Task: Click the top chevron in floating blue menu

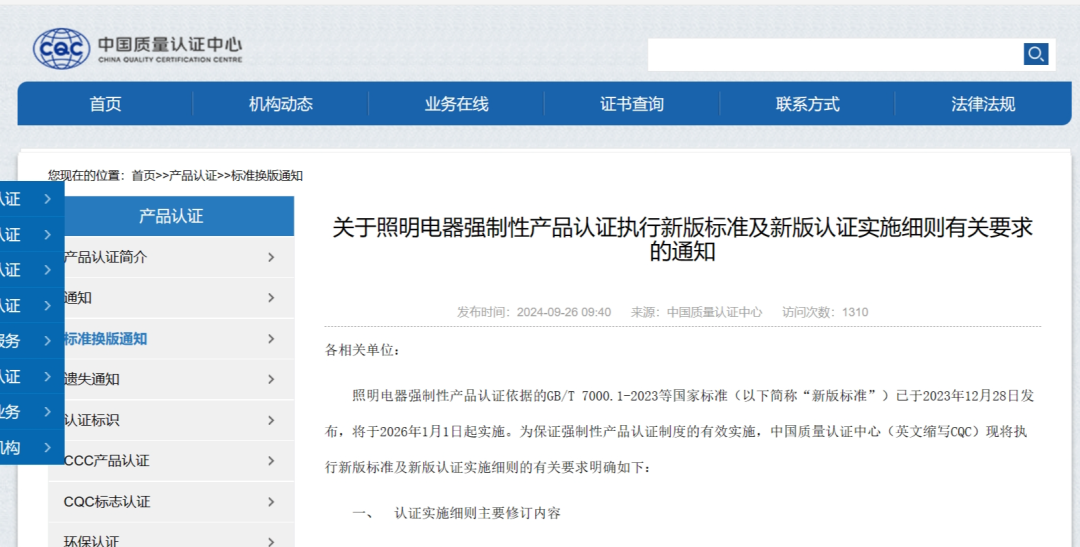Action: click(x=47, y=199)
